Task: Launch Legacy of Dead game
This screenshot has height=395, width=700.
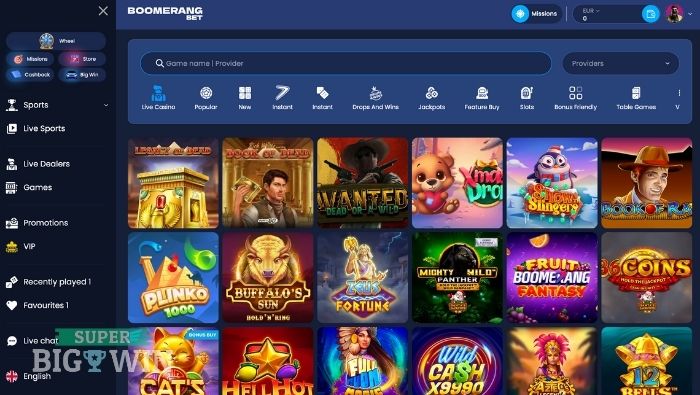Action: point(173,183)
